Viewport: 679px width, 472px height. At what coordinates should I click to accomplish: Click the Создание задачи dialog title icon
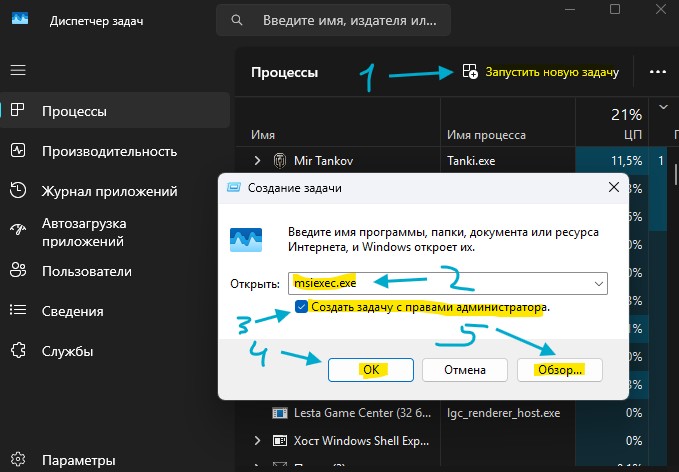tap(234, 188)
